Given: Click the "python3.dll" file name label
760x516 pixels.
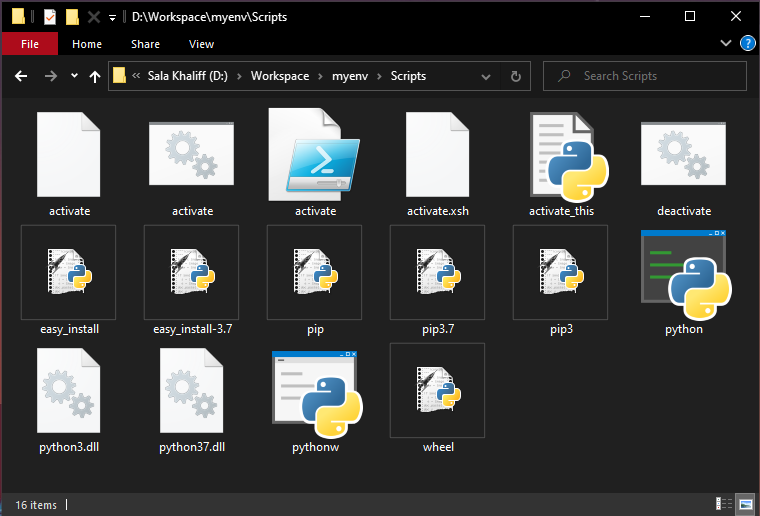Looking at the screenshot, I should point(69,447).
